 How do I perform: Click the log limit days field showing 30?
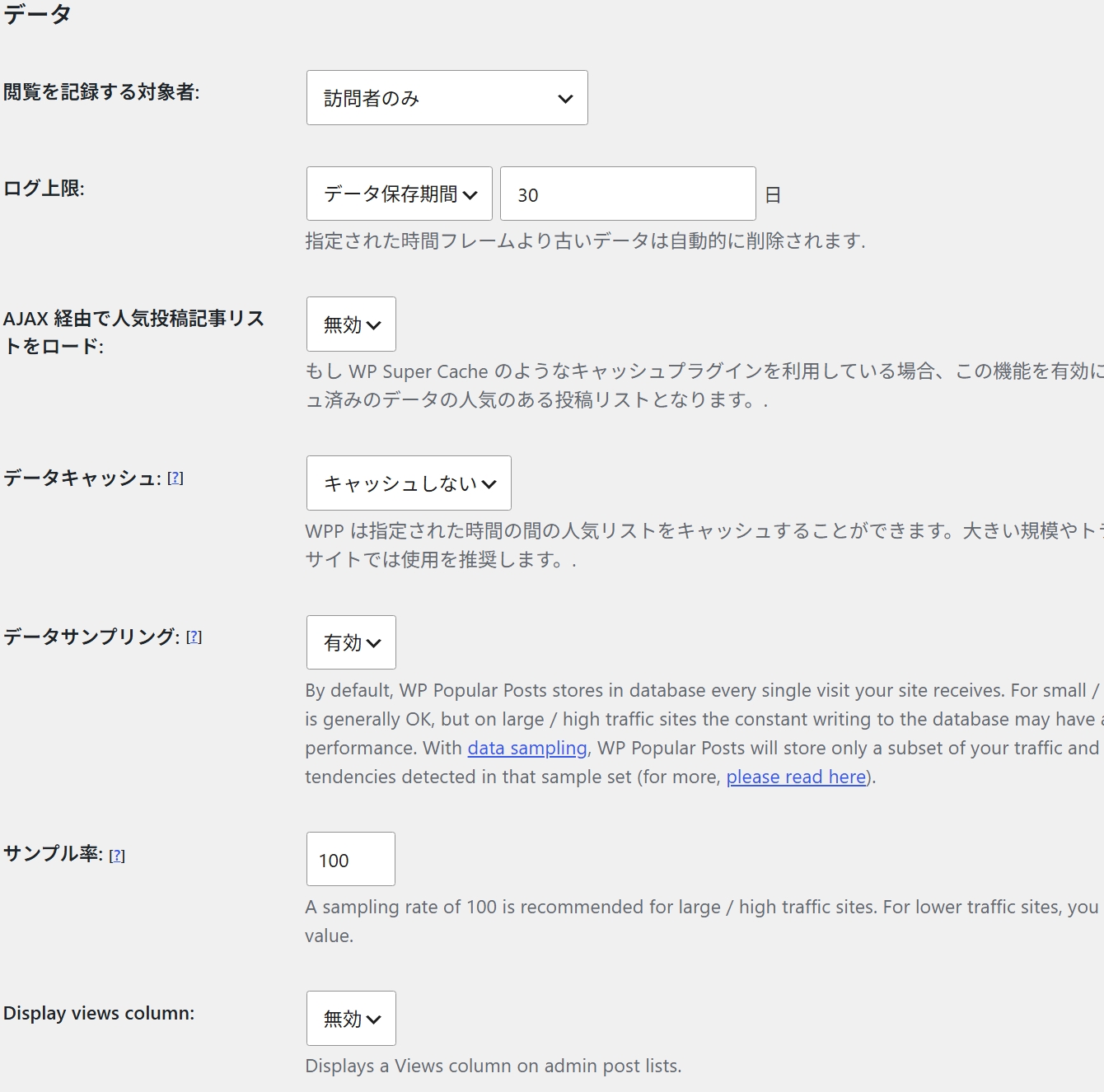pos(628,194)
